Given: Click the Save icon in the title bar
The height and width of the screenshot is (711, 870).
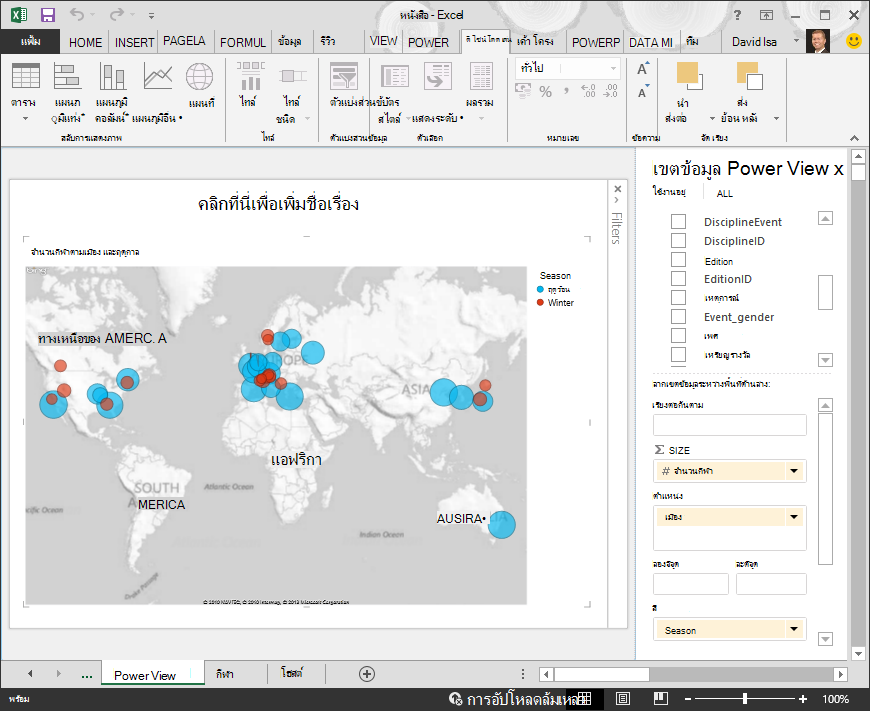Looking at the screenshot, I should click(x=48, y=15).
